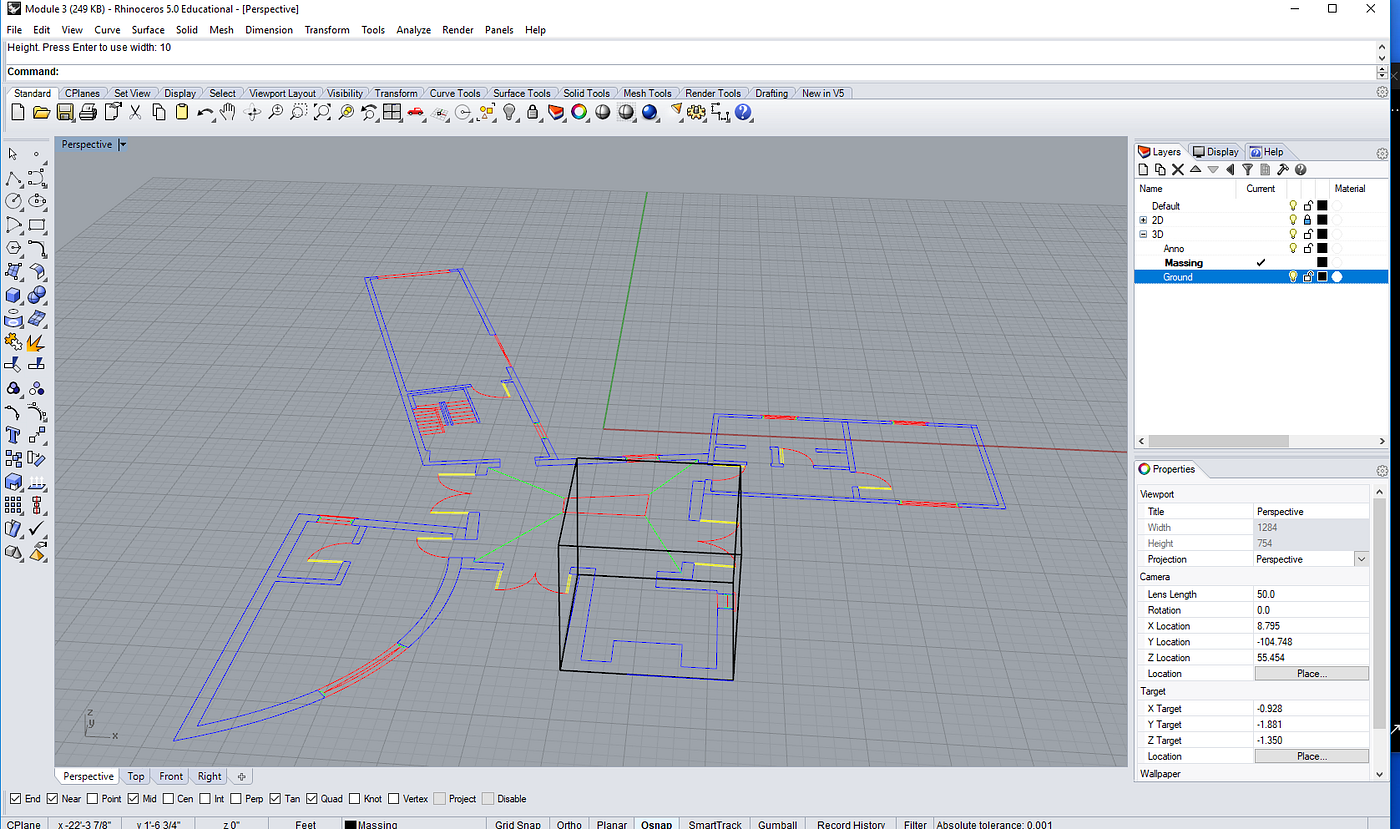The image size is (1400, 829).
Task: Expand the 2D layer tree
Action: pyautogui.click(x=1144, y=220)
